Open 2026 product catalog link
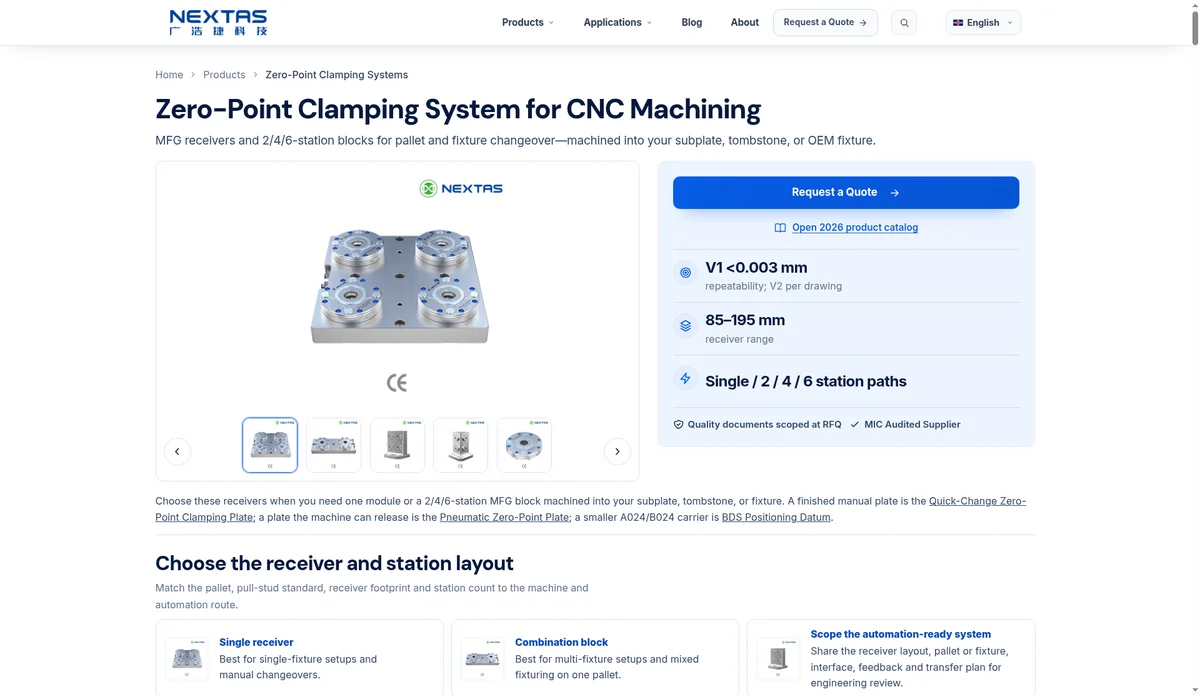 tap(855, 228)
